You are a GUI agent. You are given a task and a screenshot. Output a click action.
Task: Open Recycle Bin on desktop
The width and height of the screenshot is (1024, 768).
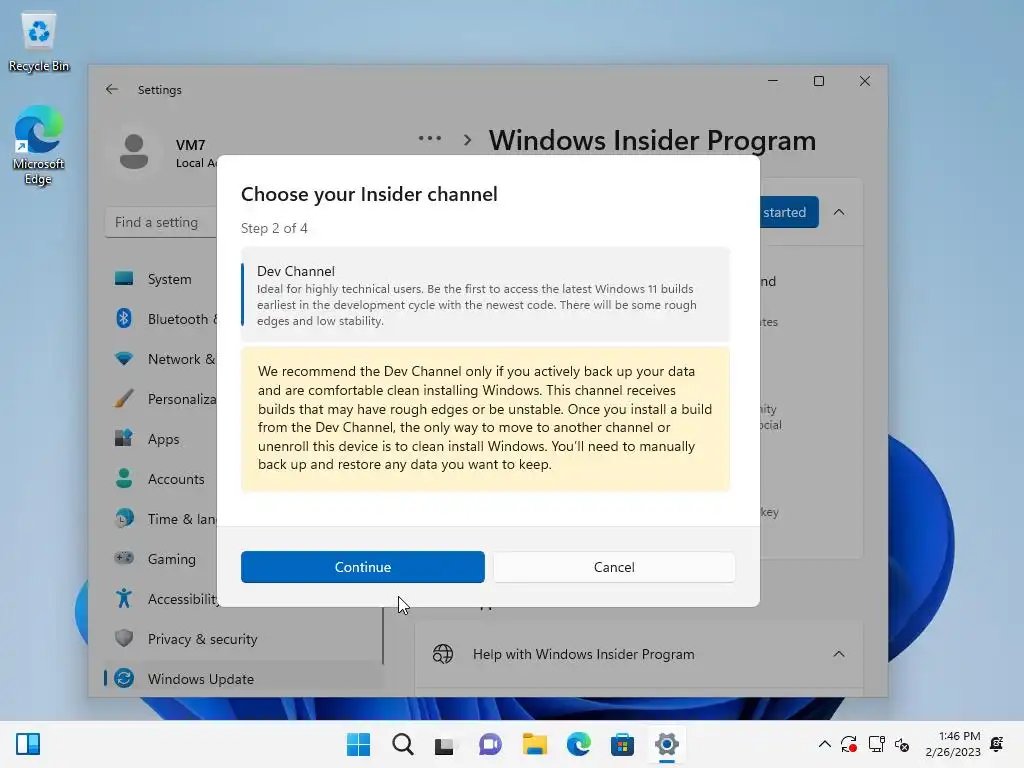point(39,42)
